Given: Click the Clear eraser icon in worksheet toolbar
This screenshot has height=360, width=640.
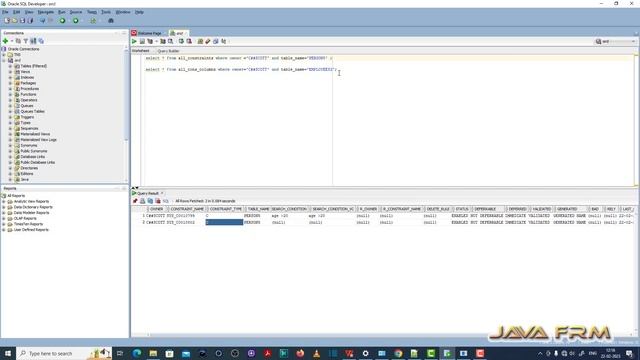Looking at the screenshot, I should click(208, 41).
